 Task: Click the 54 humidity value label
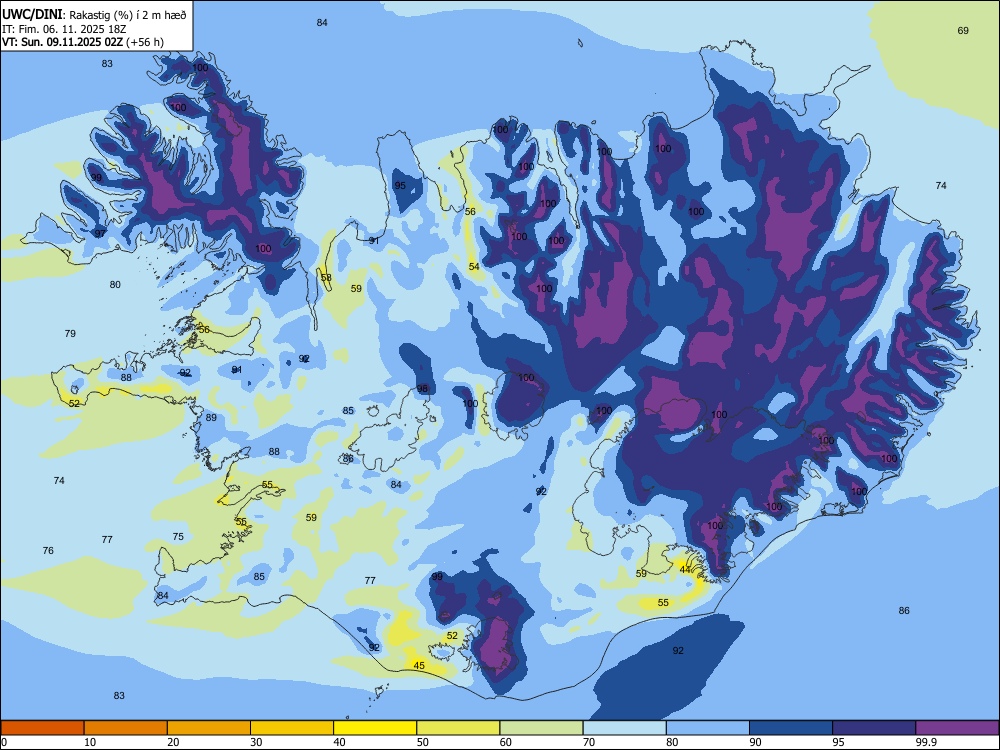(x=474, y=267)
